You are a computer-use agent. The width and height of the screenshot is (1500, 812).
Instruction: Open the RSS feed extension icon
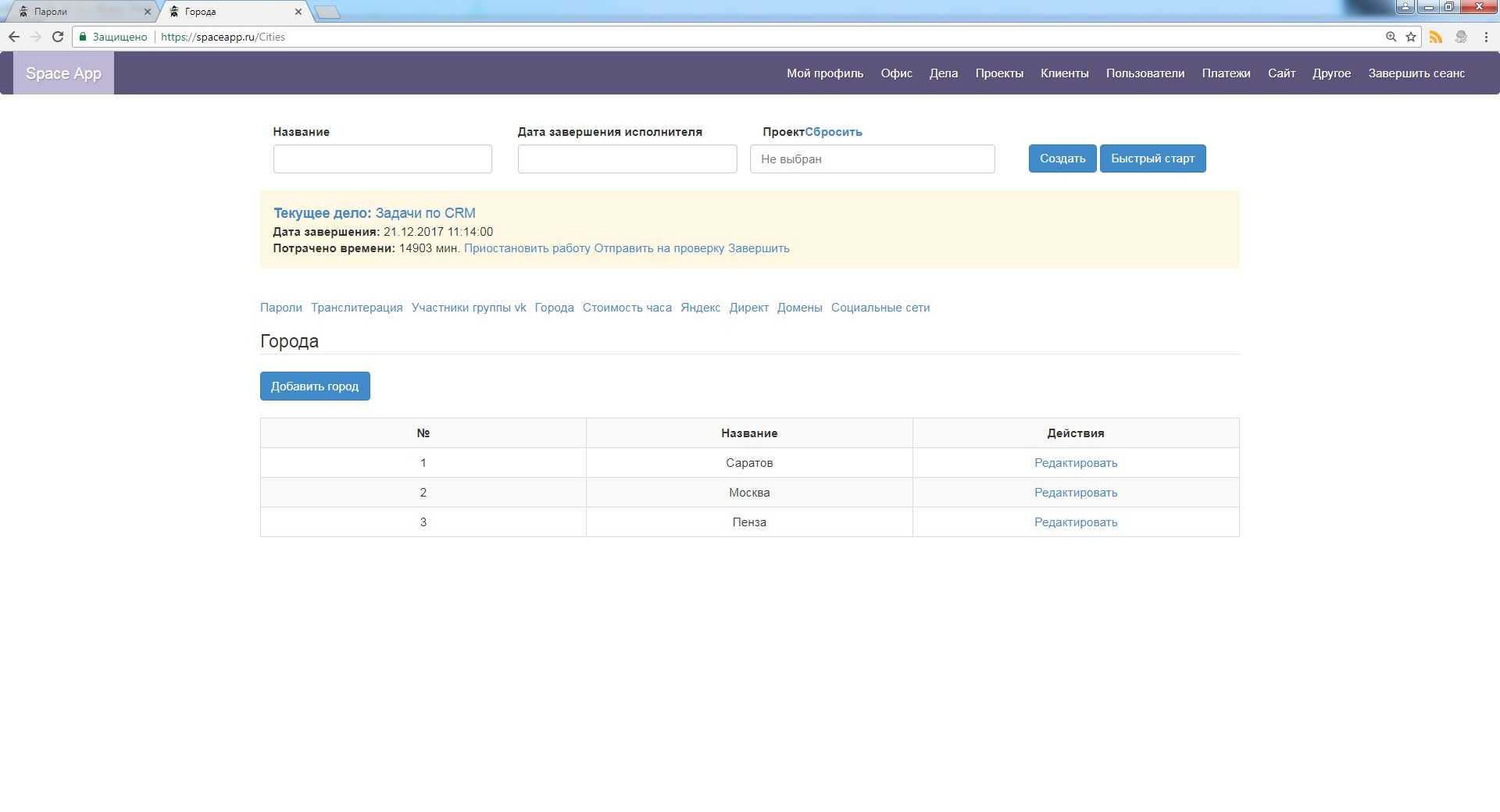(1435, 37)
